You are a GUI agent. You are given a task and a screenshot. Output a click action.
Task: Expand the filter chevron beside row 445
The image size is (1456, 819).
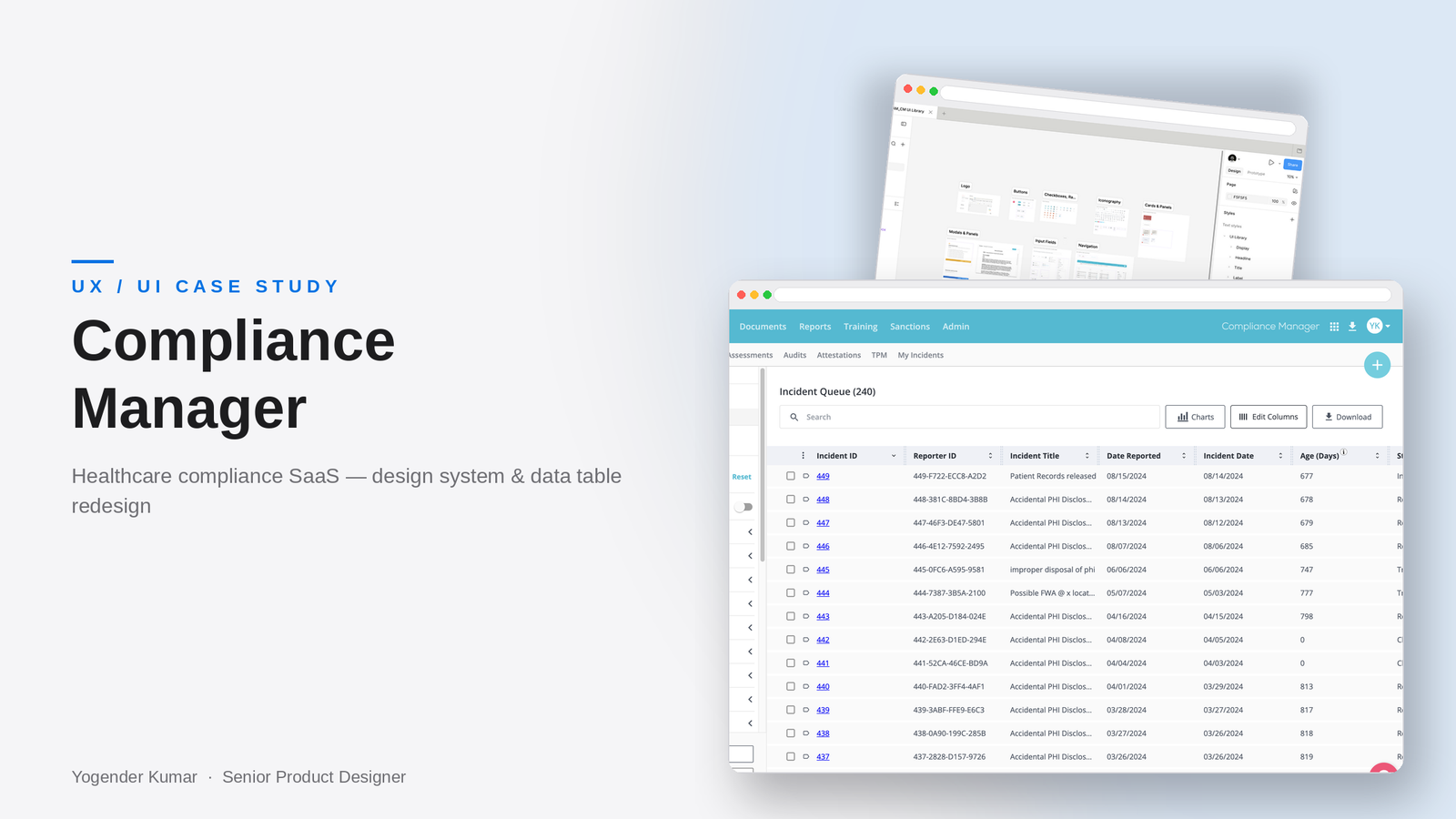point(750,580)
